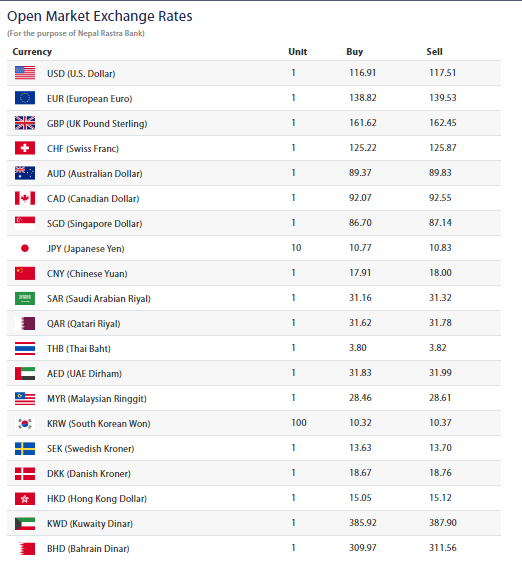Click the Currency column header
The width and height of the screenshot is (522, 567).
click(32, 52)
